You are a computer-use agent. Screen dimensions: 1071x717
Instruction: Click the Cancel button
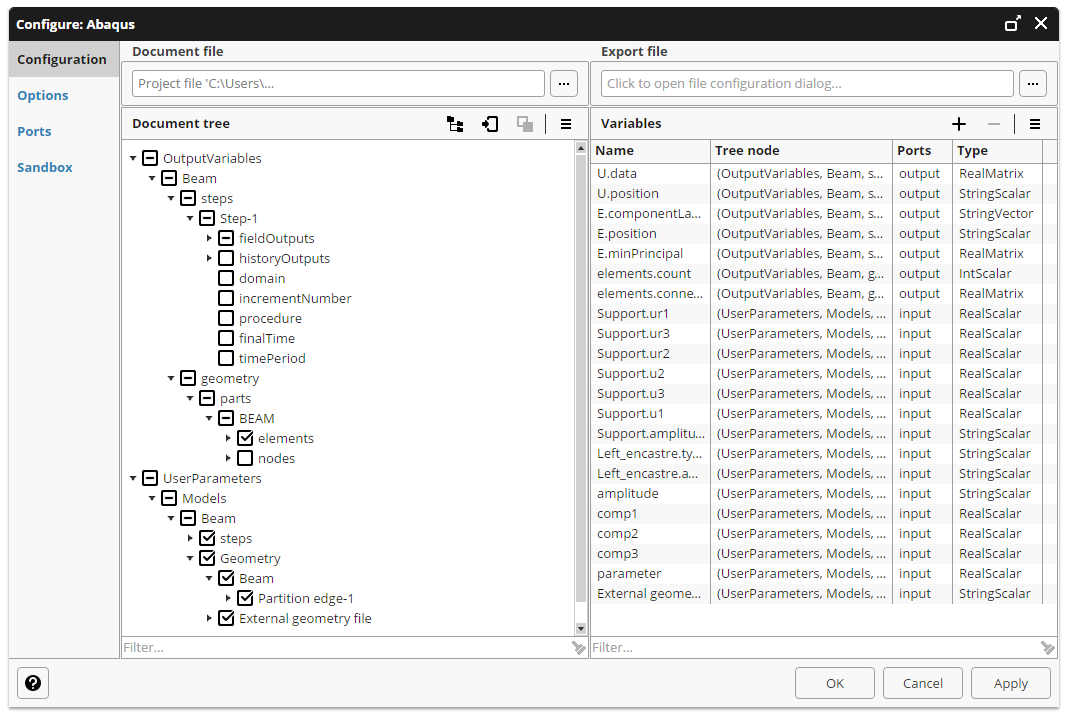pyautogui.click(x=923, y=684)
